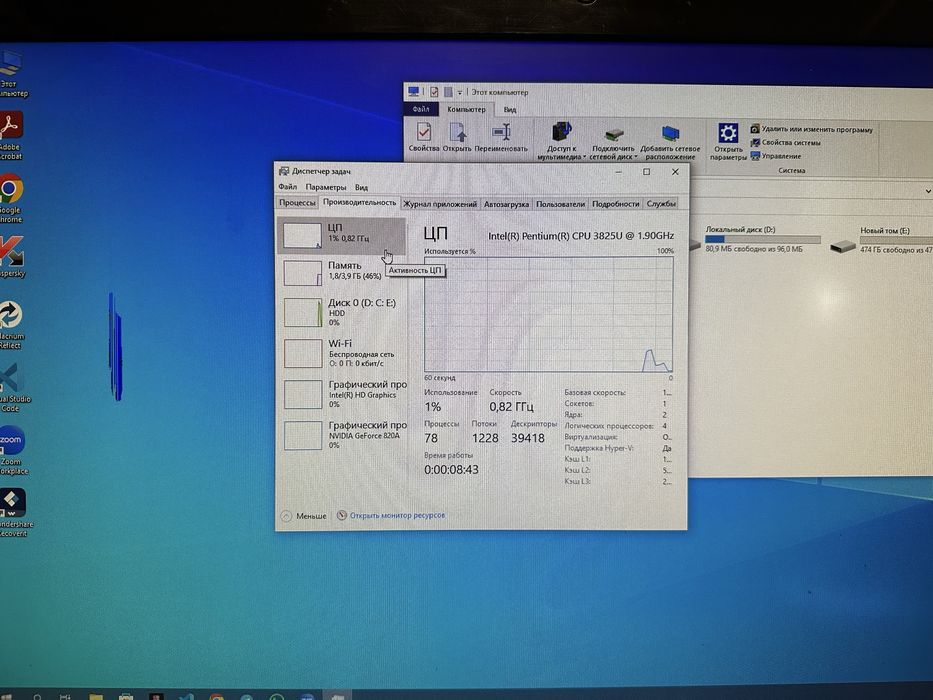
Task: Click the descriptors value 39418
Action: click(528, 438)
